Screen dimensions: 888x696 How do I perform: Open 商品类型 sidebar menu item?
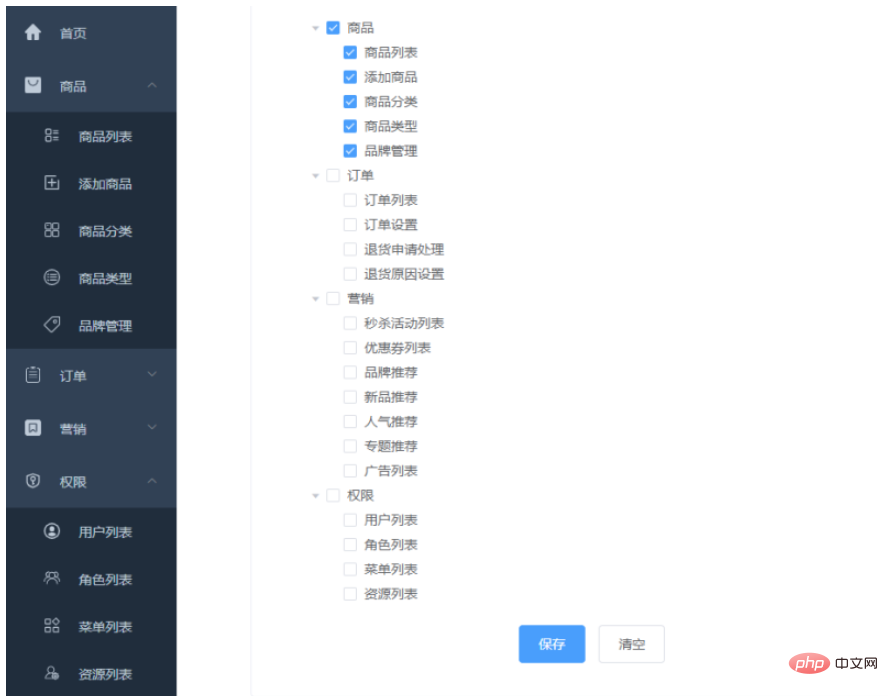91,278
